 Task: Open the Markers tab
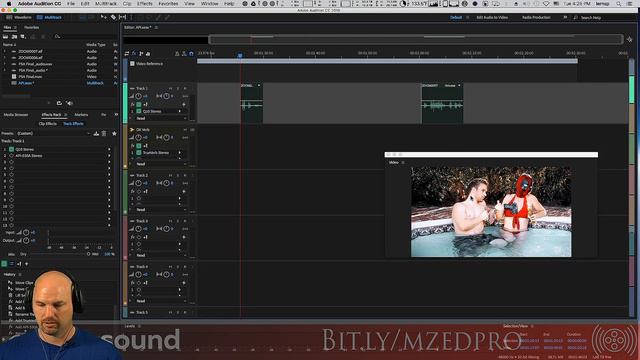tap(81, 115)
